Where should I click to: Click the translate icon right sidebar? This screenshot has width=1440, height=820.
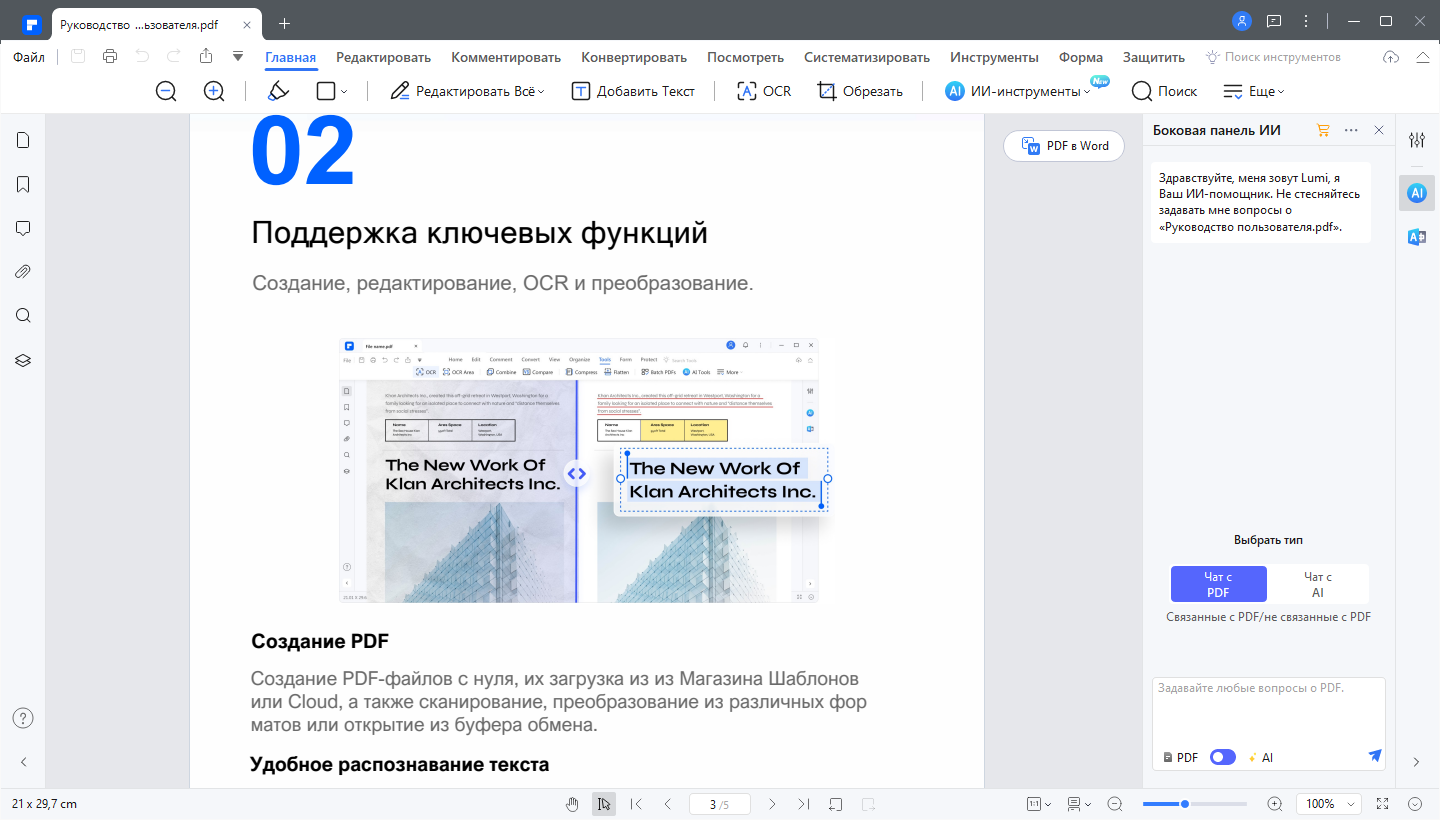pos(1417,237)
